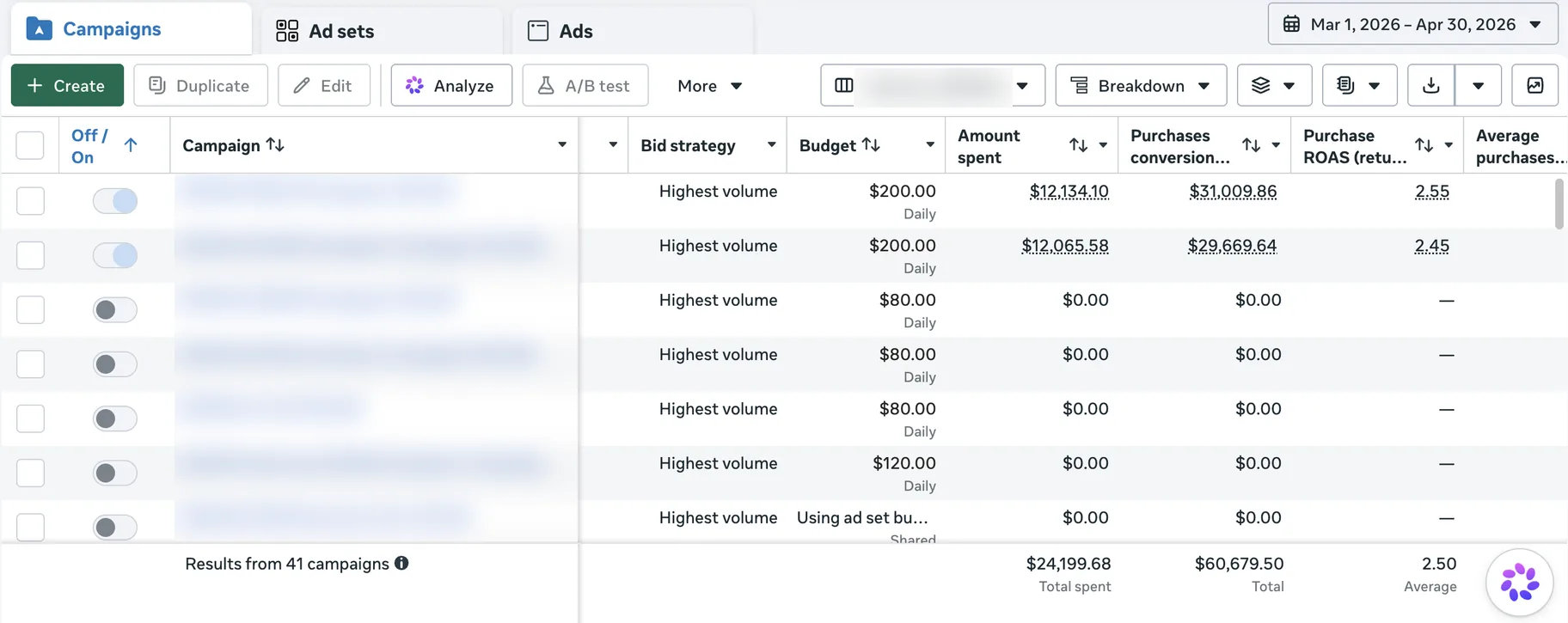1568x623 pixels.
Task: Switch to the Ads tab
Action: 633,31
